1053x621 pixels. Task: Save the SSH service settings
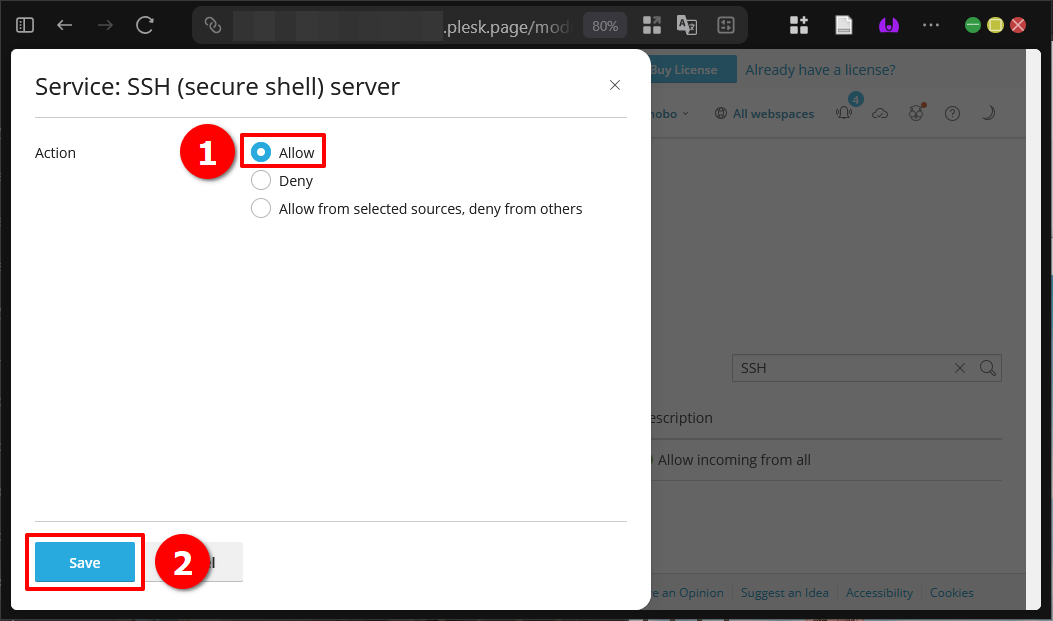tap(84, 562)
